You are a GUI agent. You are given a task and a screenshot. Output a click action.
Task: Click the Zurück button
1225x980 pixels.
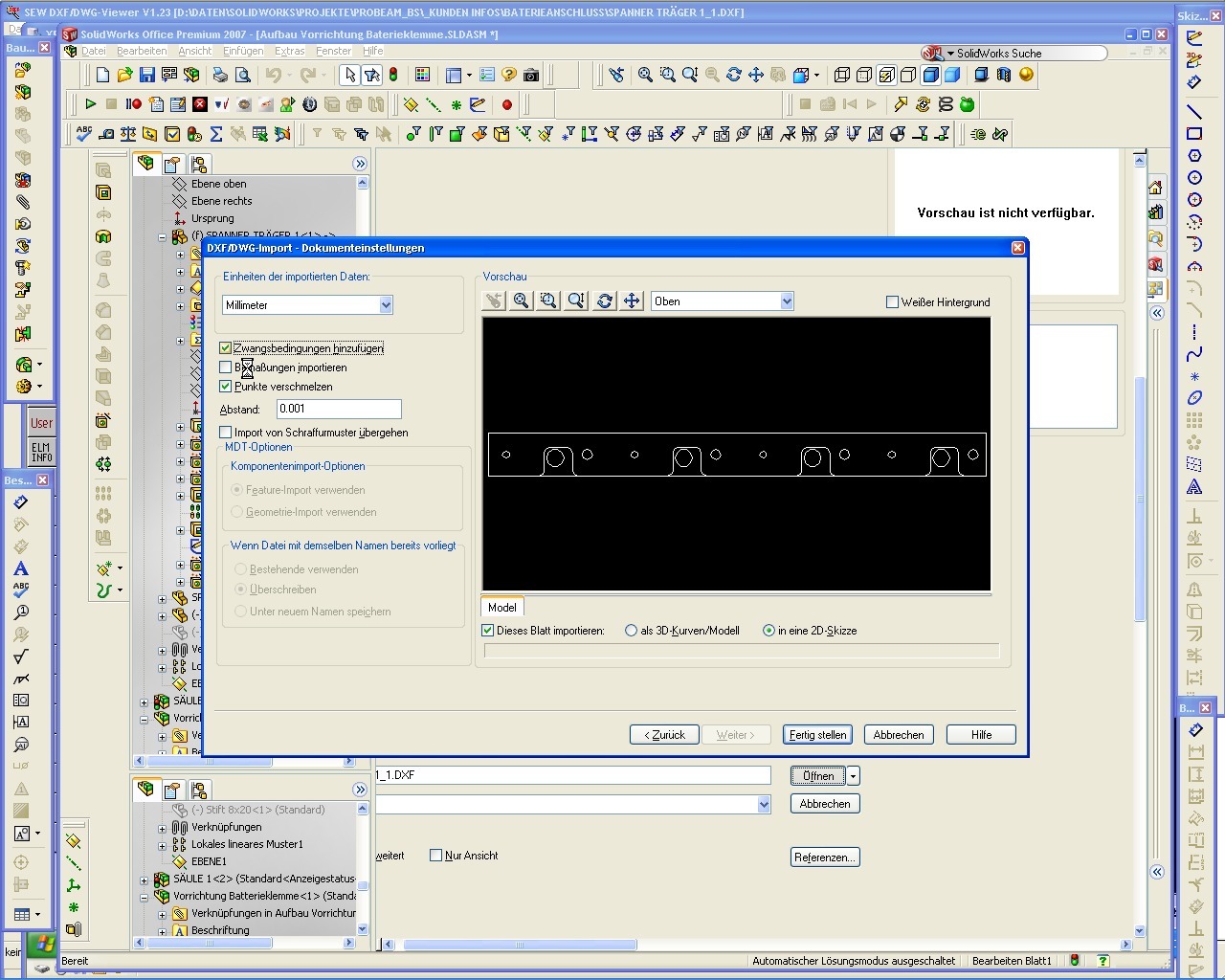point(664,735)
